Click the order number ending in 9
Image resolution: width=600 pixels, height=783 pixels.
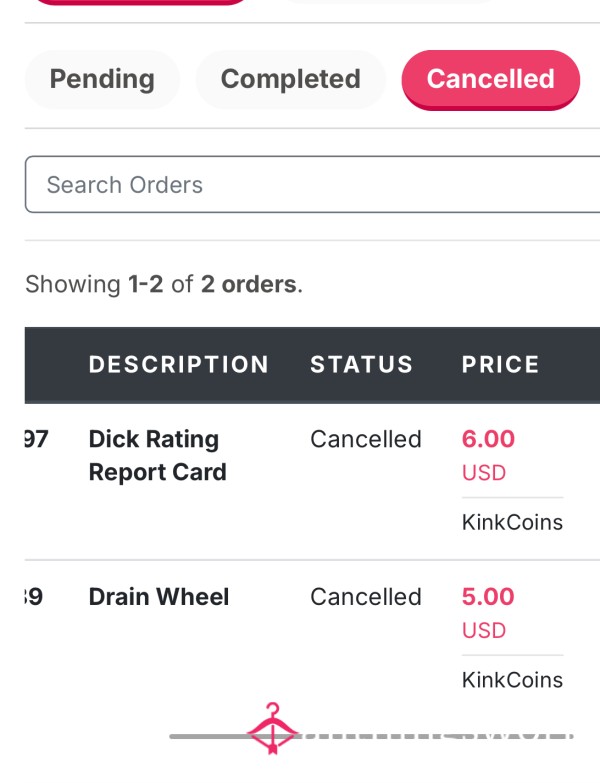[x=34, y=596]
